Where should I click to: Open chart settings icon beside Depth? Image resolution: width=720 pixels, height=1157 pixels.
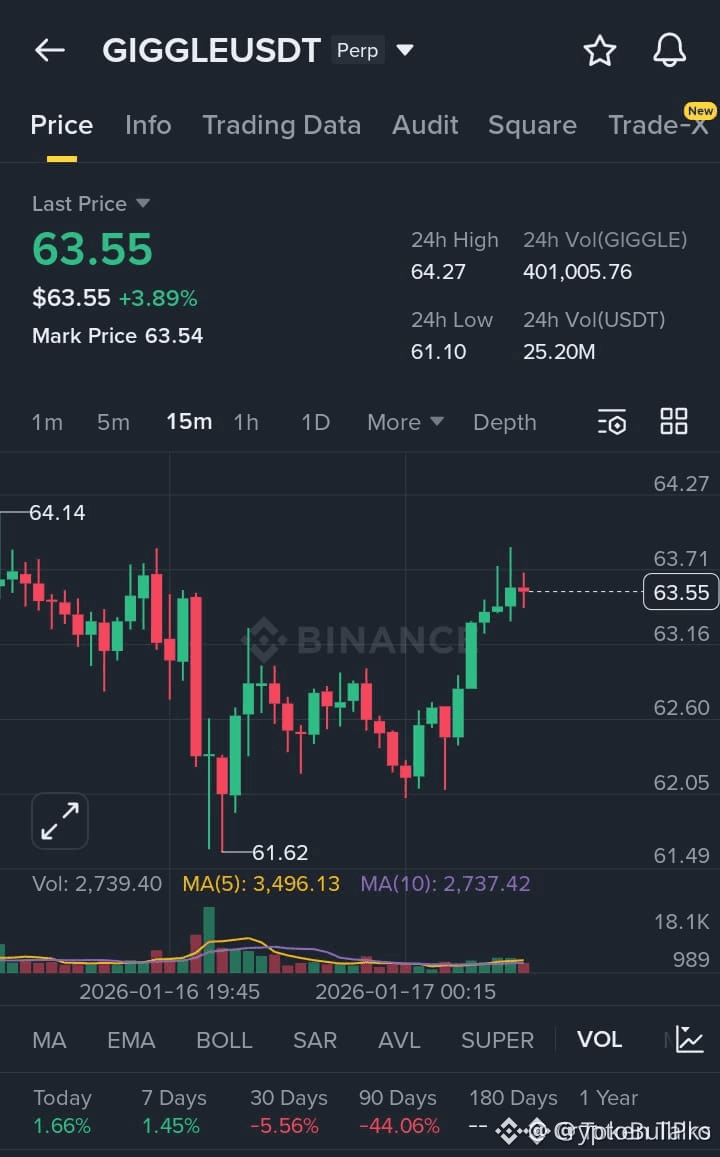[x=611, y=421]
